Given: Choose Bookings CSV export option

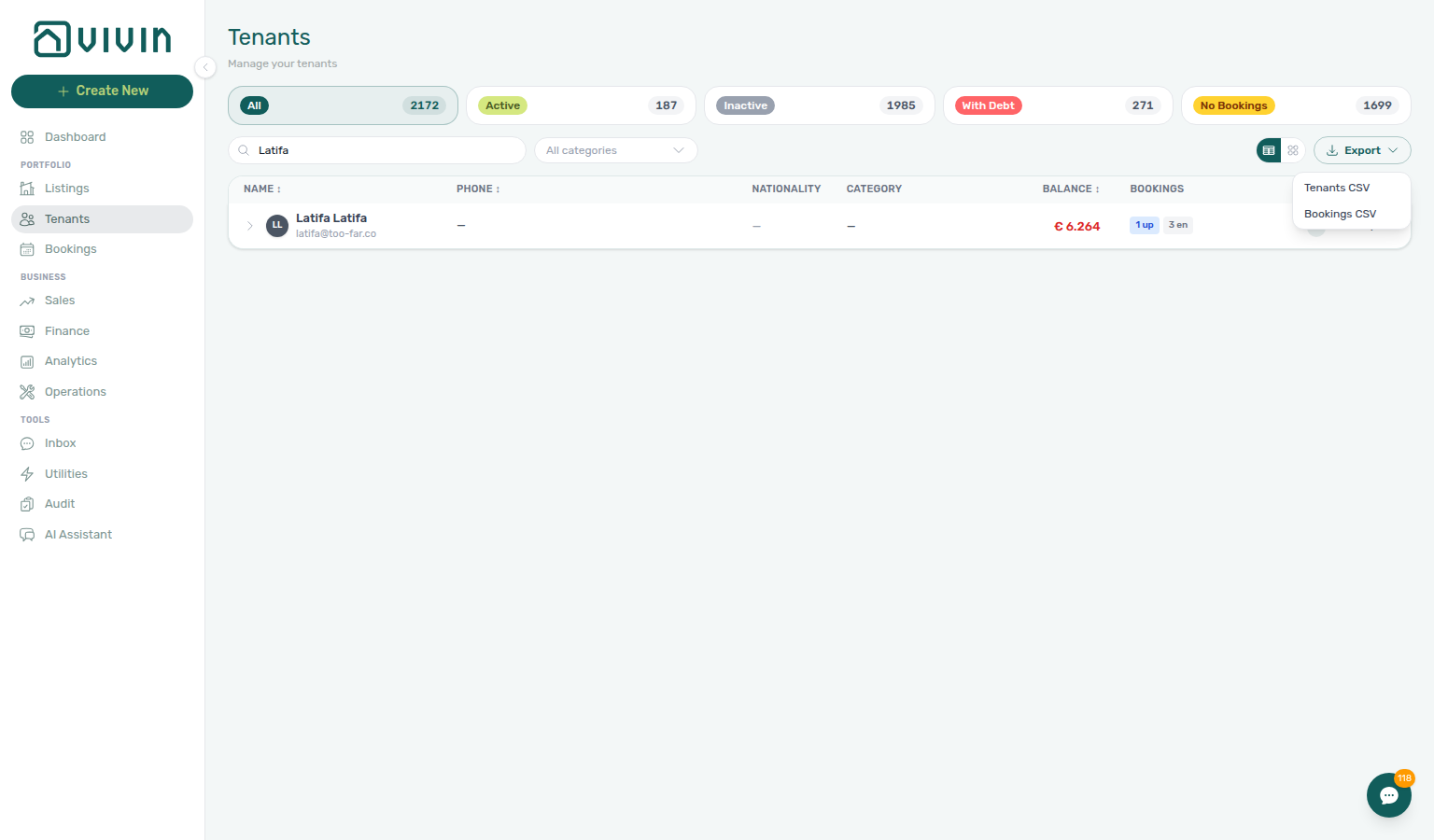Looking at the screenshot, I should point(1352,214).
